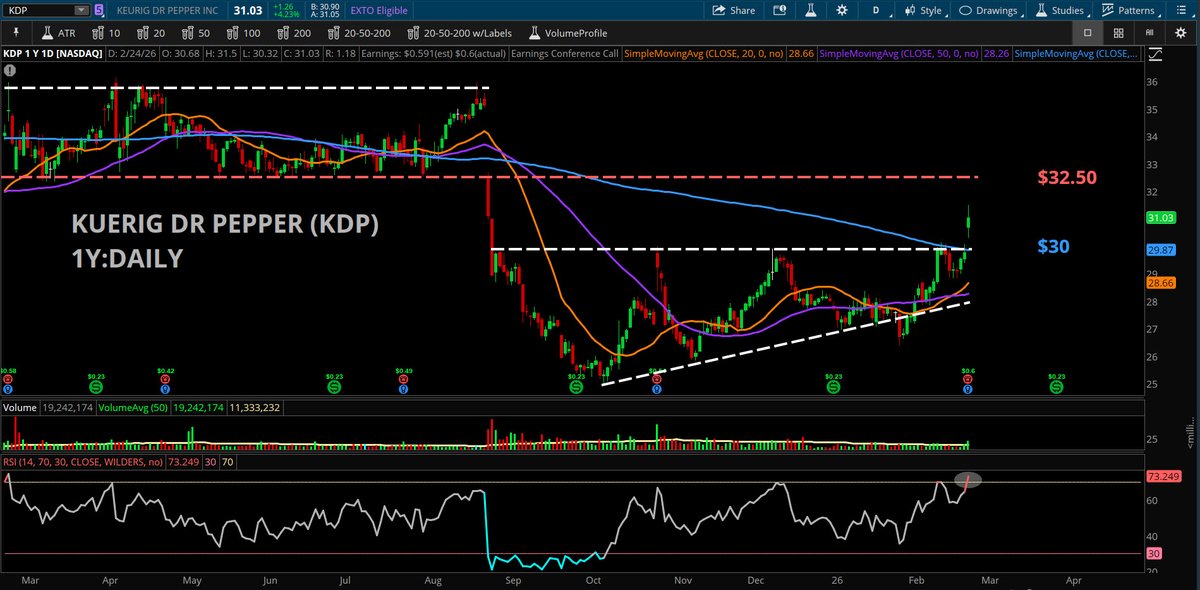The width and height of the screenshot is (1200, 590).
Task: Open grid settings gear below Patterns
Action: [x=1180, y=32]
